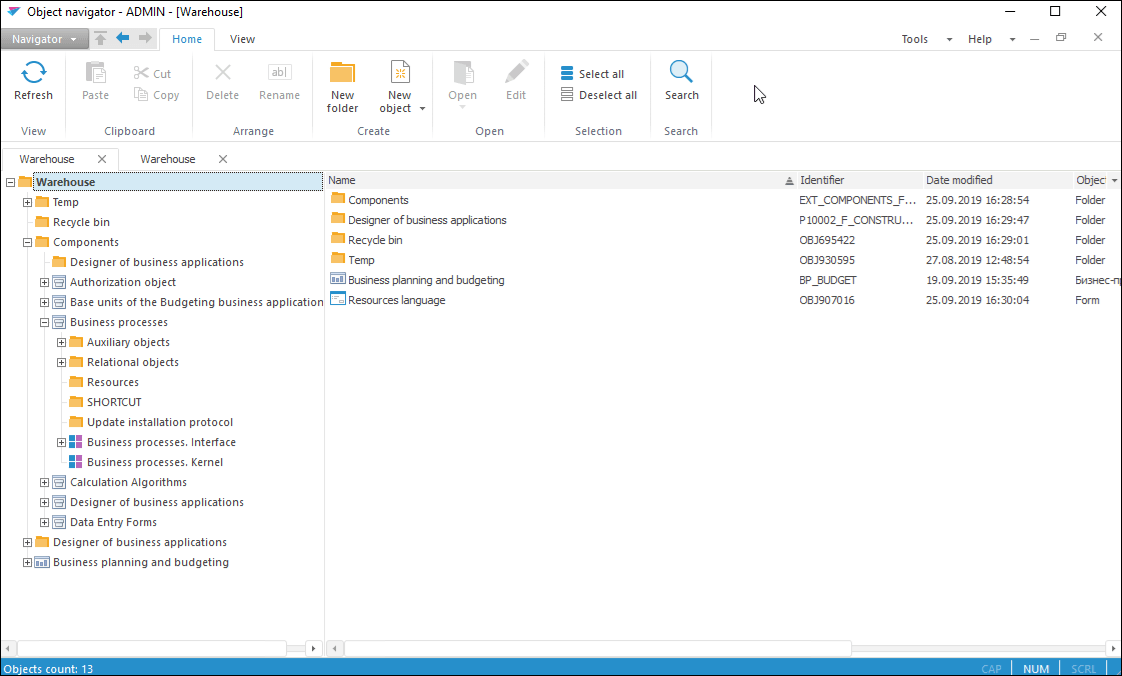Click the Business processes. Interface assembly icon
1122x676 pixels.
pyautogui.click(x=75, y=442)
